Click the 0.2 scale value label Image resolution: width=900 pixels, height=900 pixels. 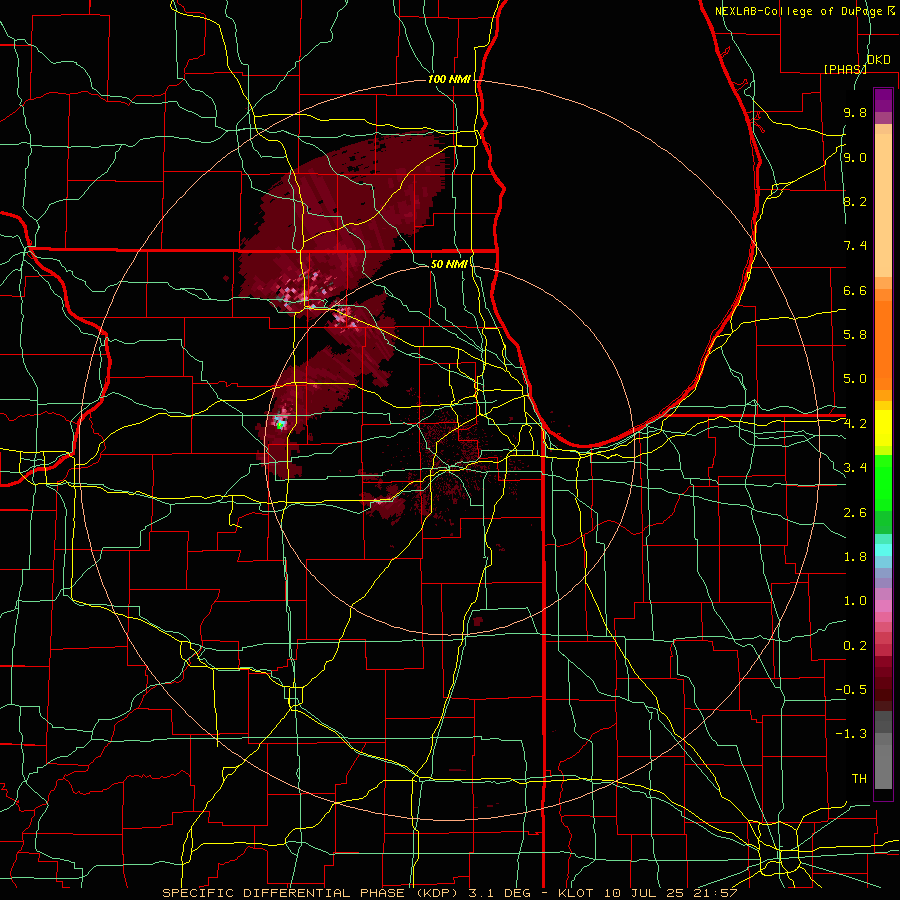click(855, 646)
